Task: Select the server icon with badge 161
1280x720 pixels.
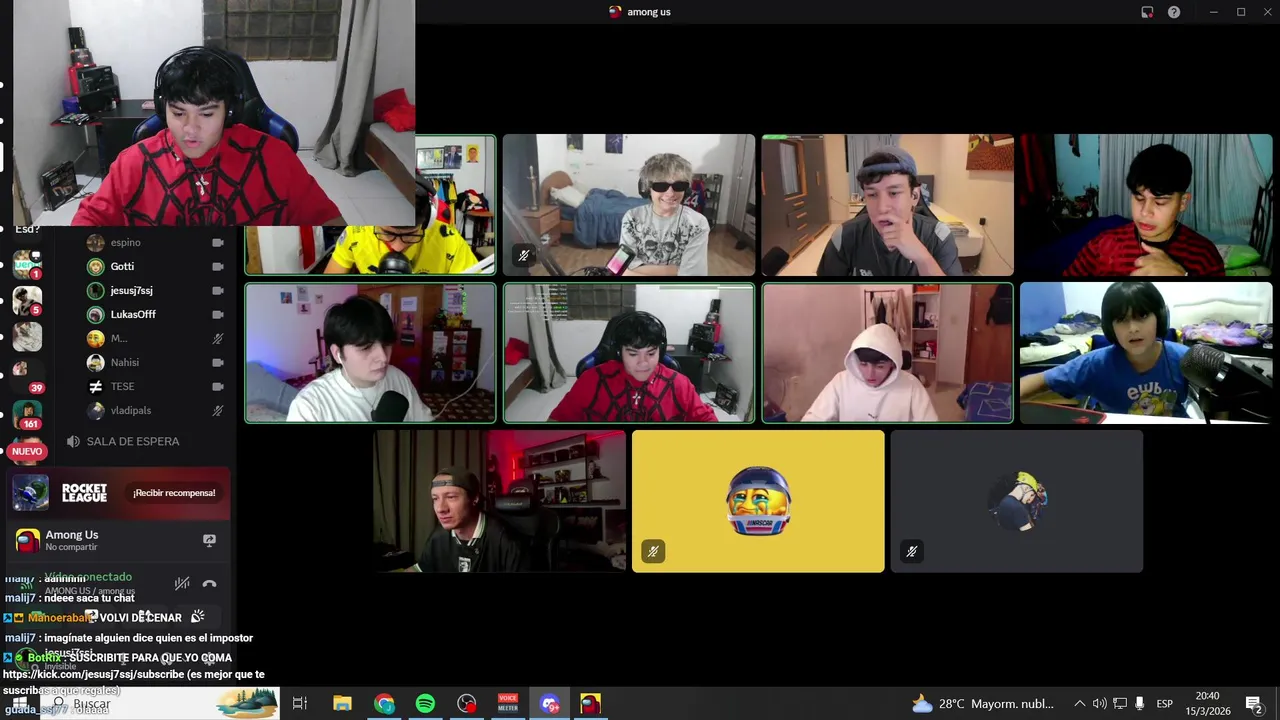Action: pyautogui.click(x=27, y=414)
